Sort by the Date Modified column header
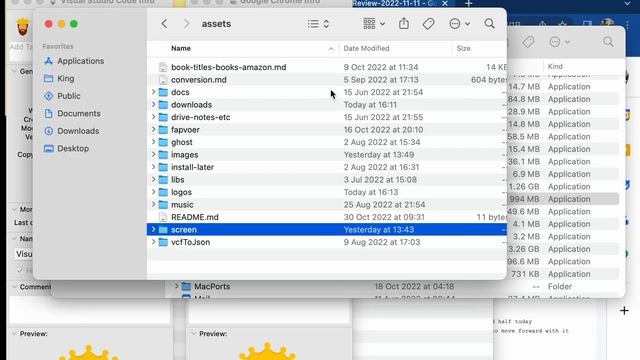Image resolution: width=640 pixels, height=360 pixels. tap(366, 48)
